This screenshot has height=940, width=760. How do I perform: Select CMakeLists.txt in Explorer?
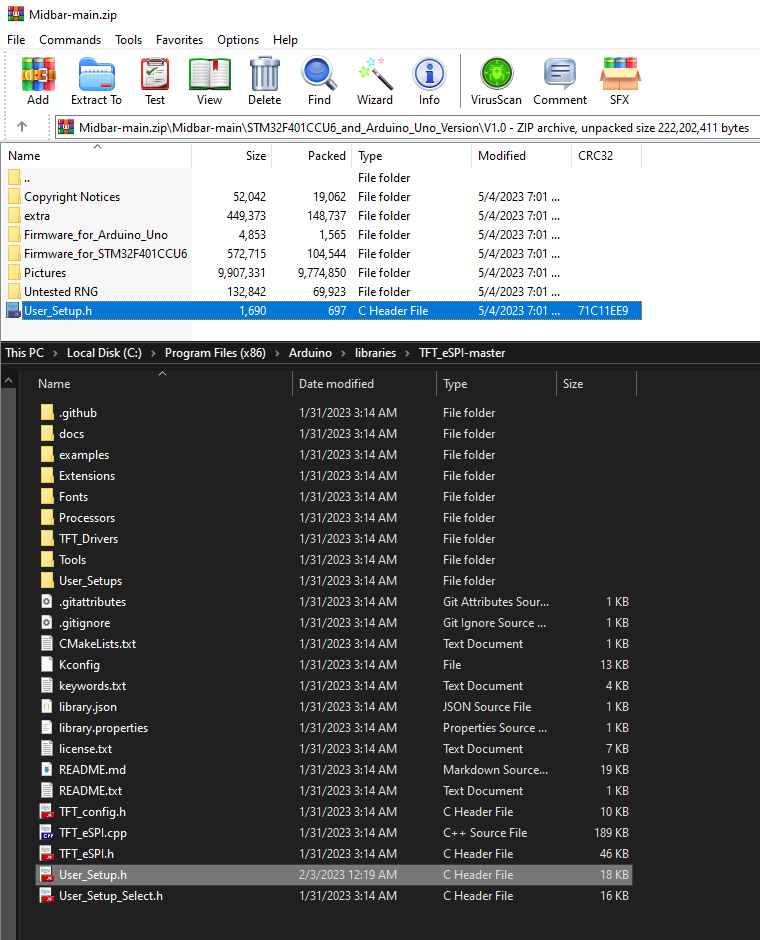pos(97,644)
